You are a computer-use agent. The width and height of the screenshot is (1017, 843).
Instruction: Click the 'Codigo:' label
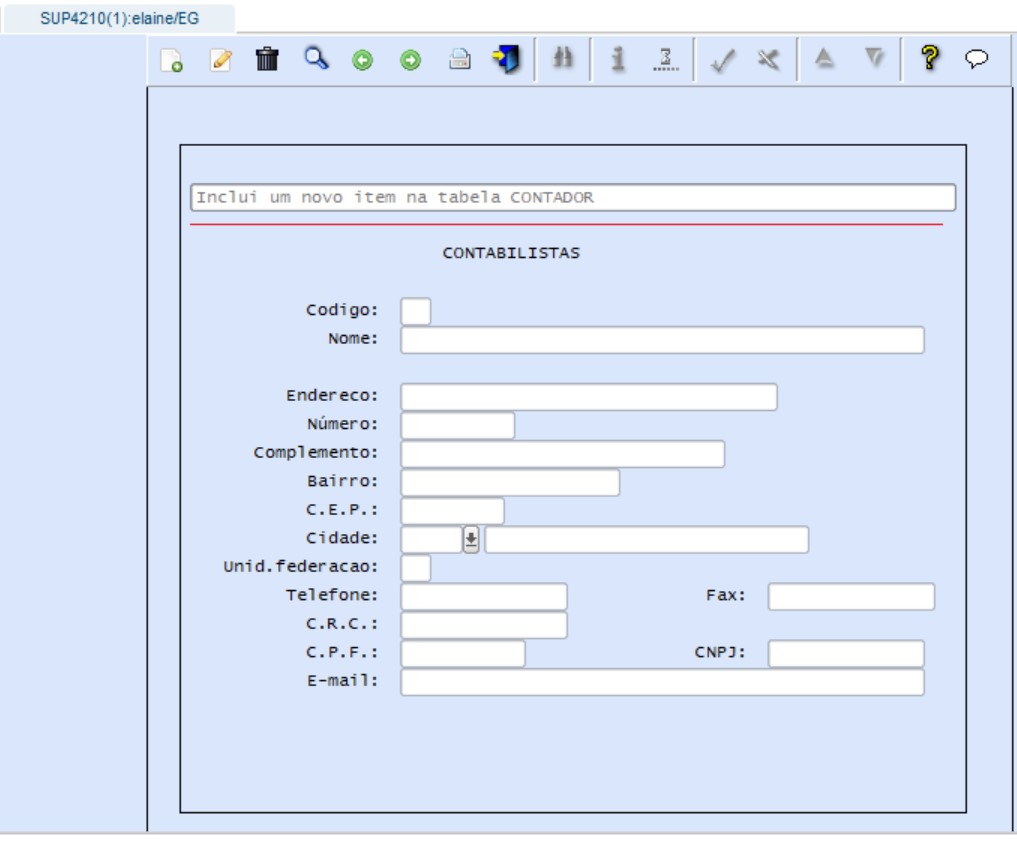pyautogui.click(x=342, y=310)
